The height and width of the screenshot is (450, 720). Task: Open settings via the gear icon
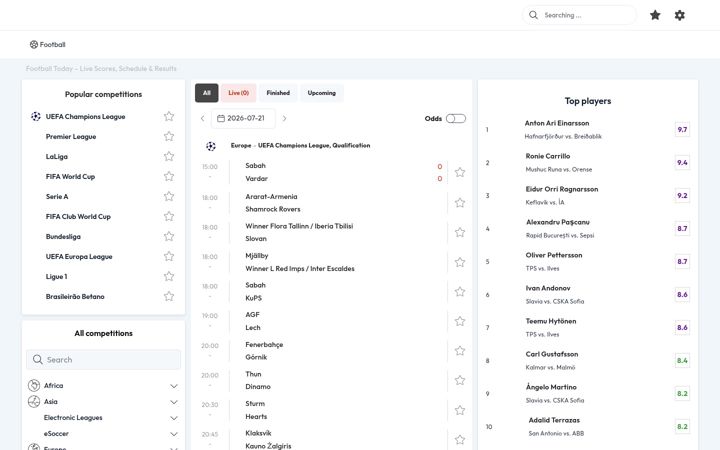pos(680,15)
